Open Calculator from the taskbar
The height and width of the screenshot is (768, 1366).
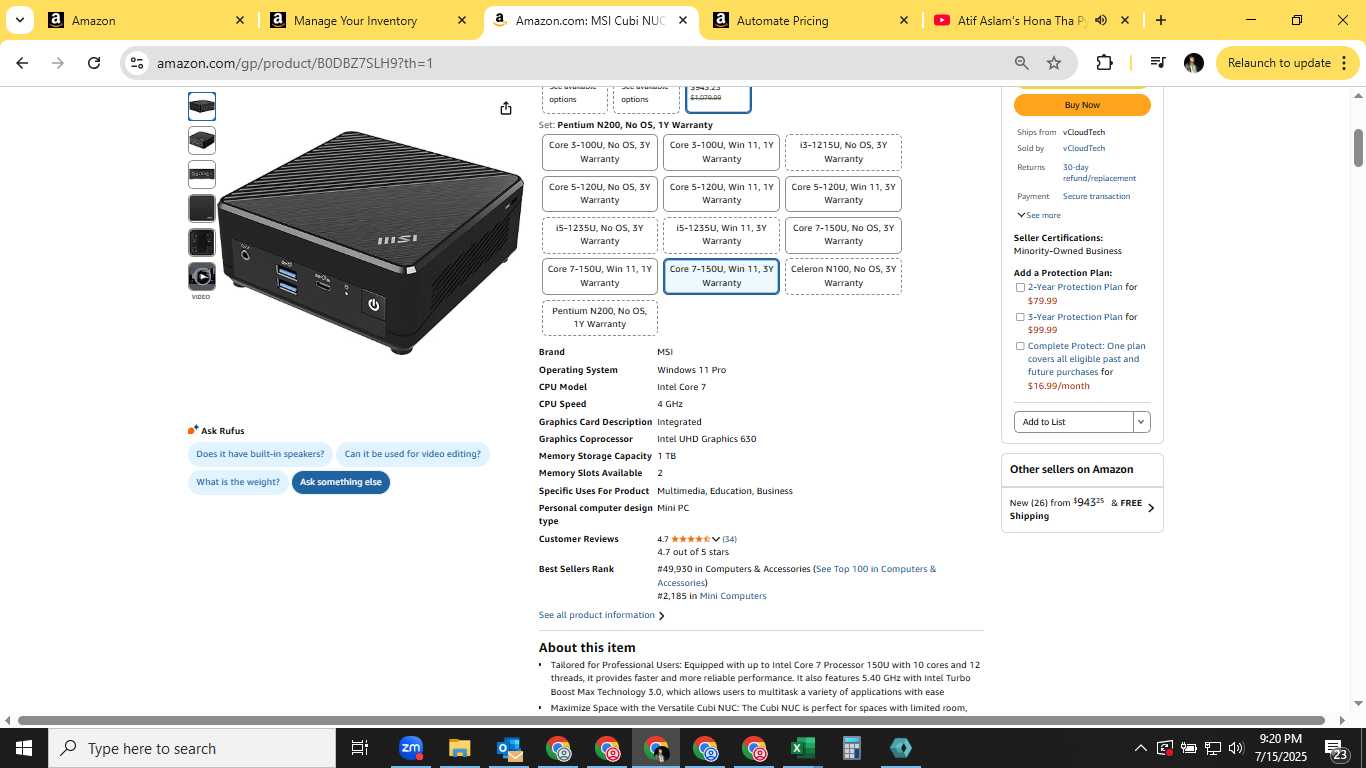point(851,748)
